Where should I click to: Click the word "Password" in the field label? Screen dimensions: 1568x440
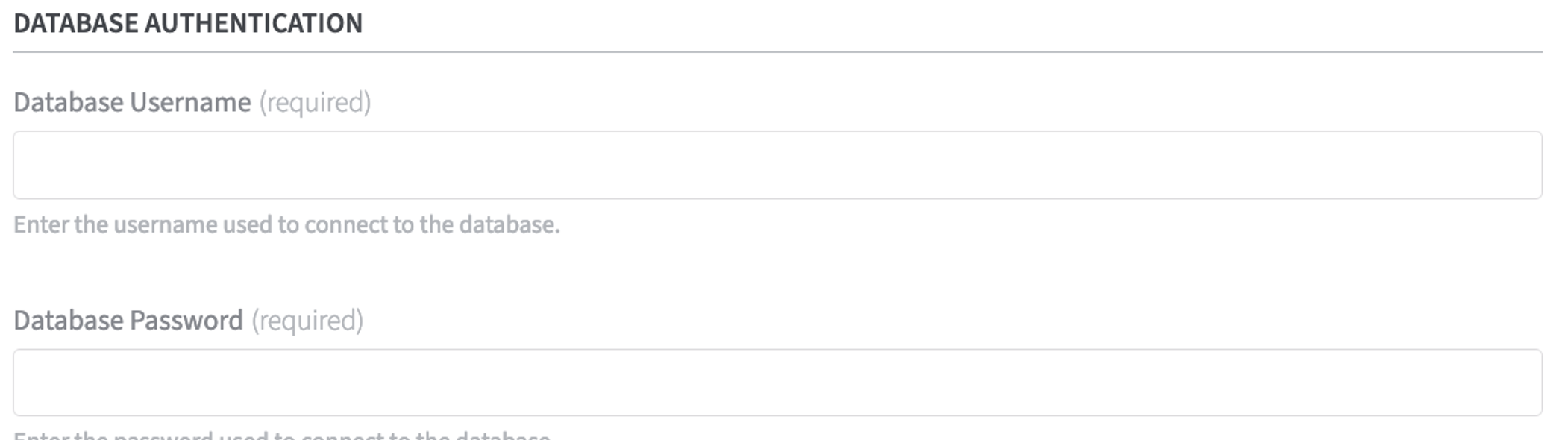tap(186, 320)
